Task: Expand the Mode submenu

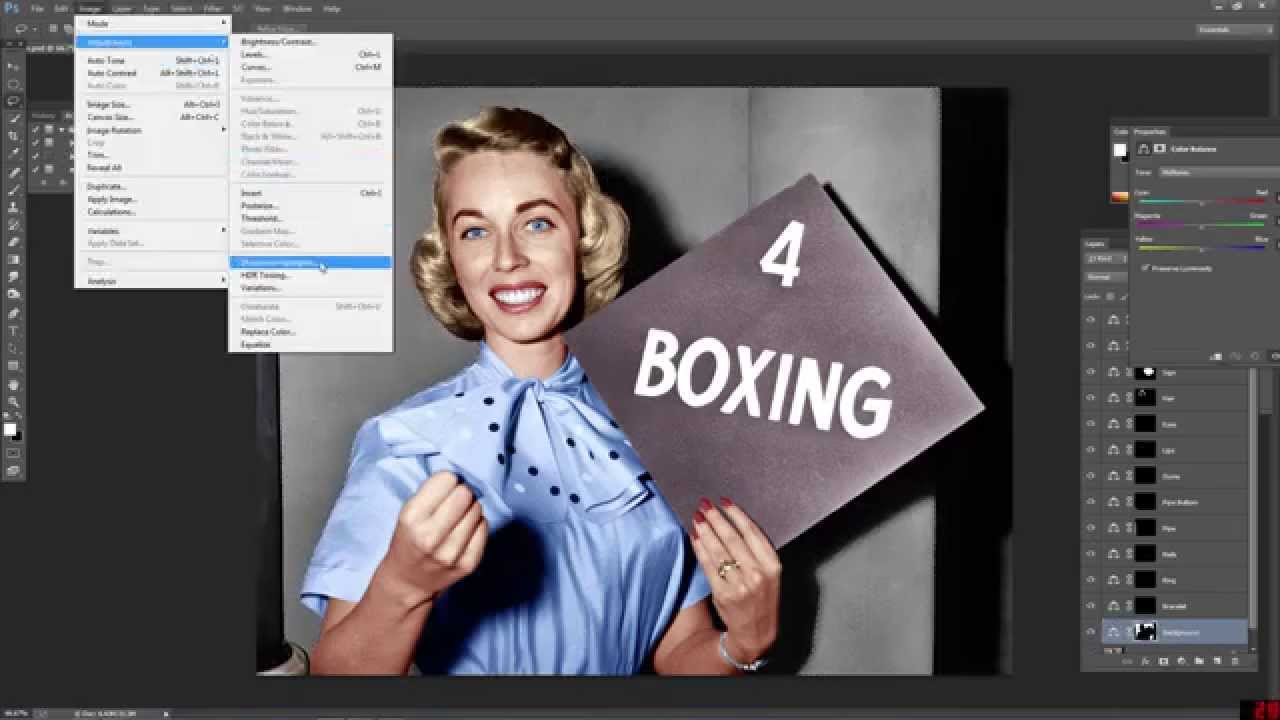Action: (152, 23)
